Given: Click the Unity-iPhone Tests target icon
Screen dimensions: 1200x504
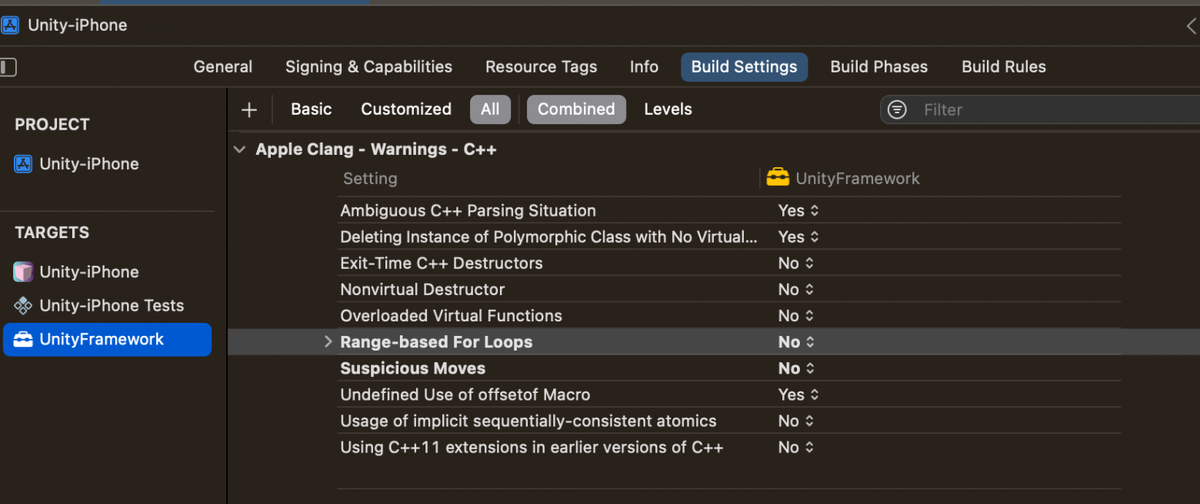Looking at the screenshot, I should [x=23, y=306].
